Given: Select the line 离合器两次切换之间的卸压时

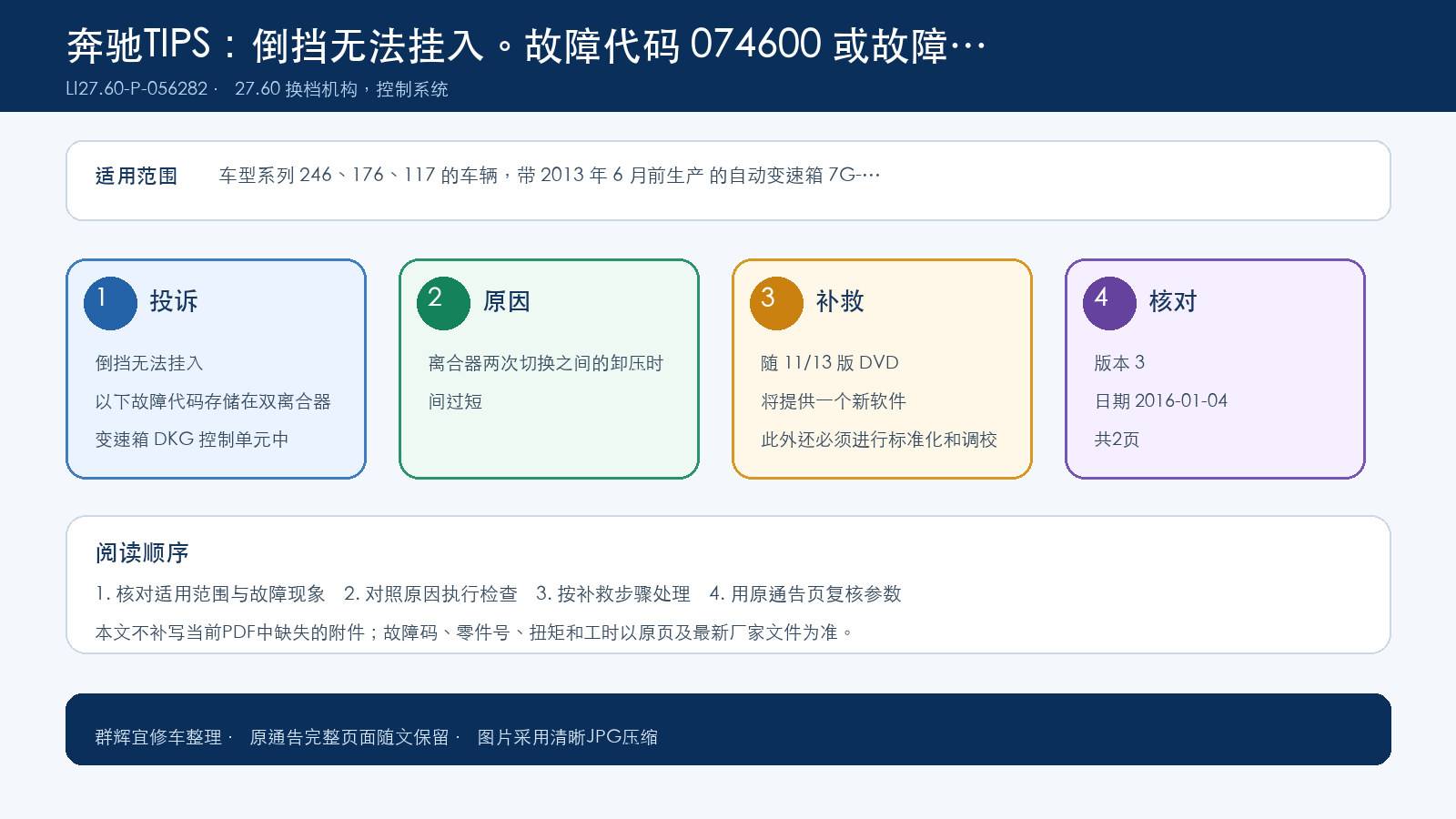Looking at the screenshot, I should coord(546,363).
